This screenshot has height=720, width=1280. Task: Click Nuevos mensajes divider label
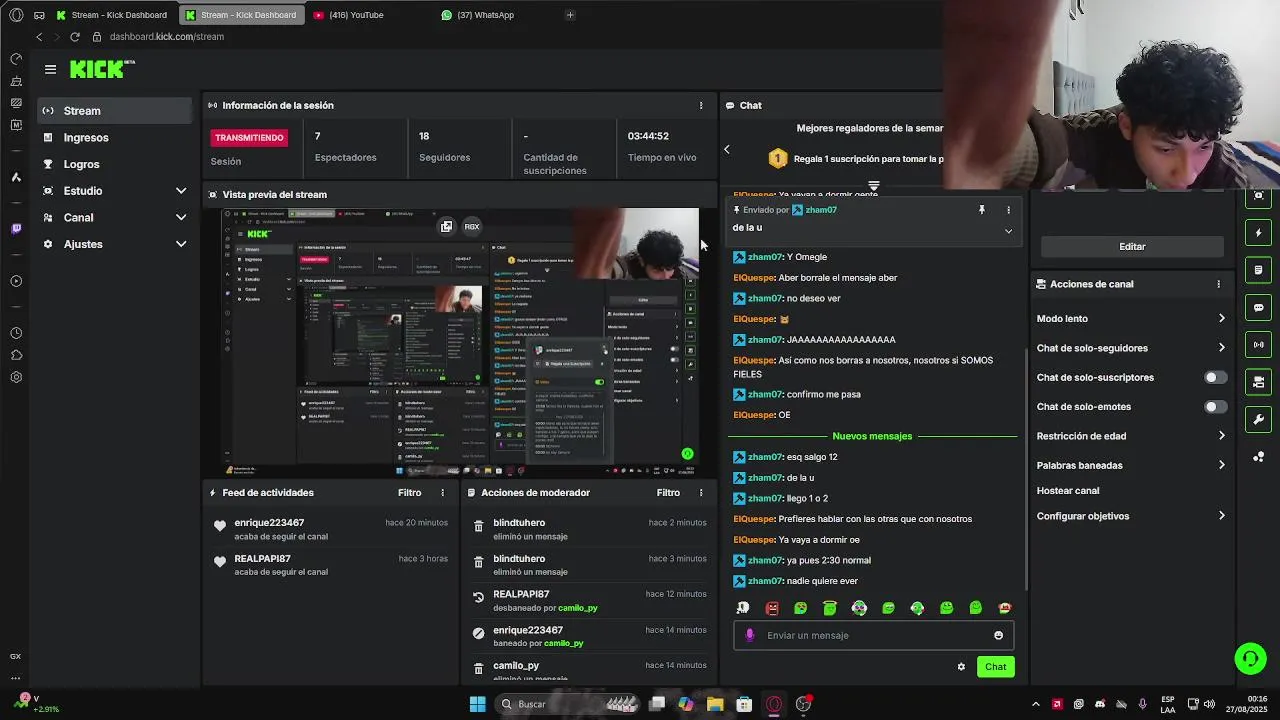point(872,436)
